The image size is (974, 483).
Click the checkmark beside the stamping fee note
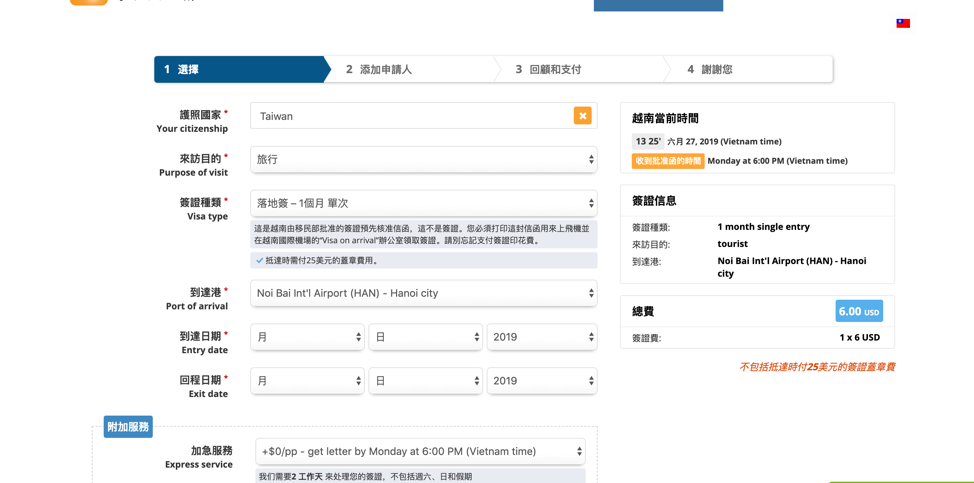(x=260, y=260)
